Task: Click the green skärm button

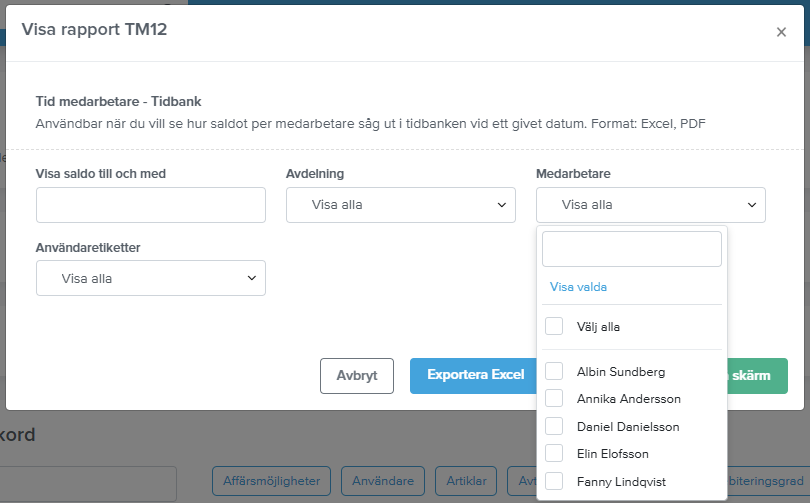Action: point(757,376)
